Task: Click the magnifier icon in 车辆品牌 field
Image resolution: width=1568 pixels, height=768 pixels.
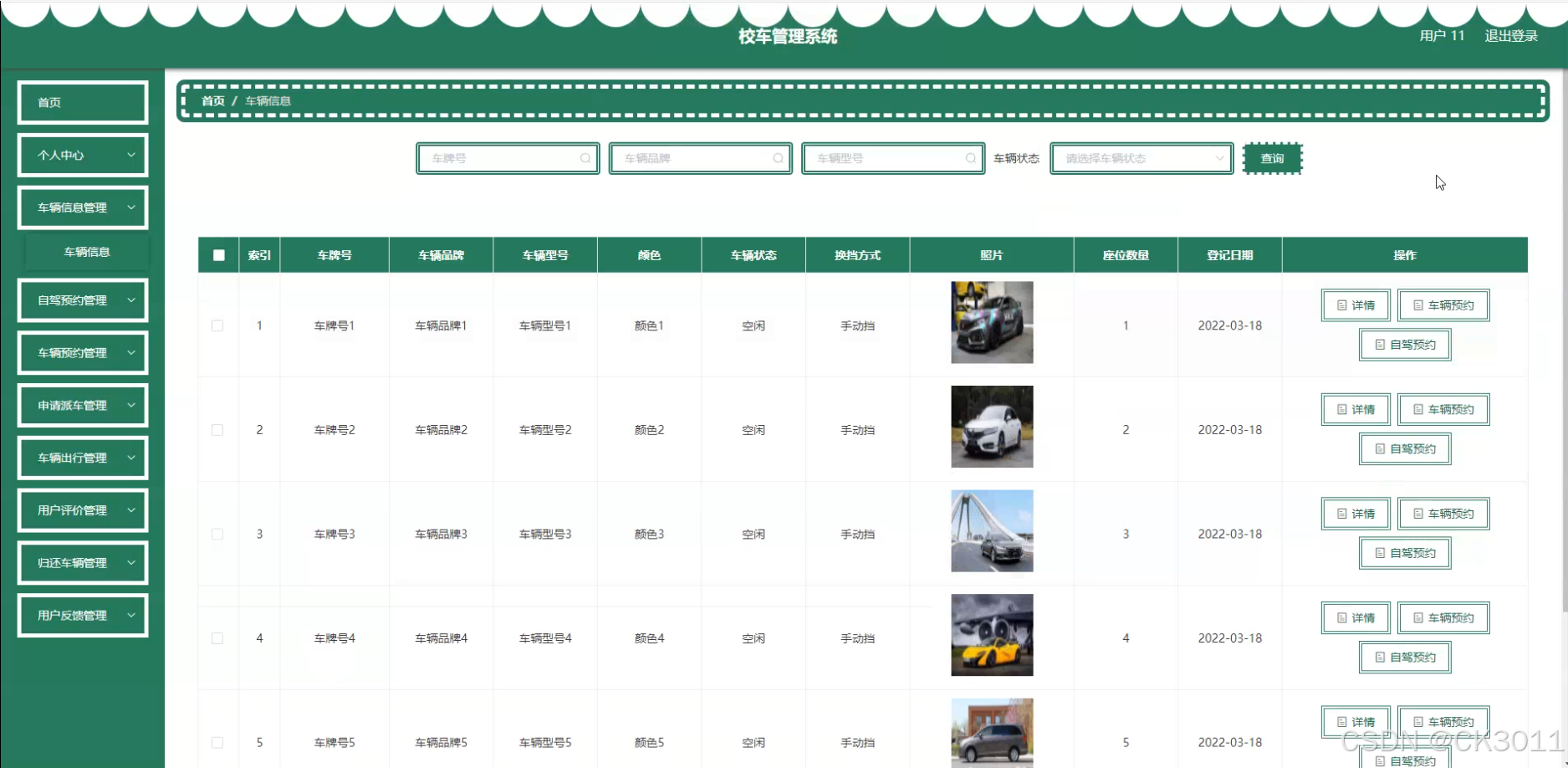Action: (x=778, y=158)
